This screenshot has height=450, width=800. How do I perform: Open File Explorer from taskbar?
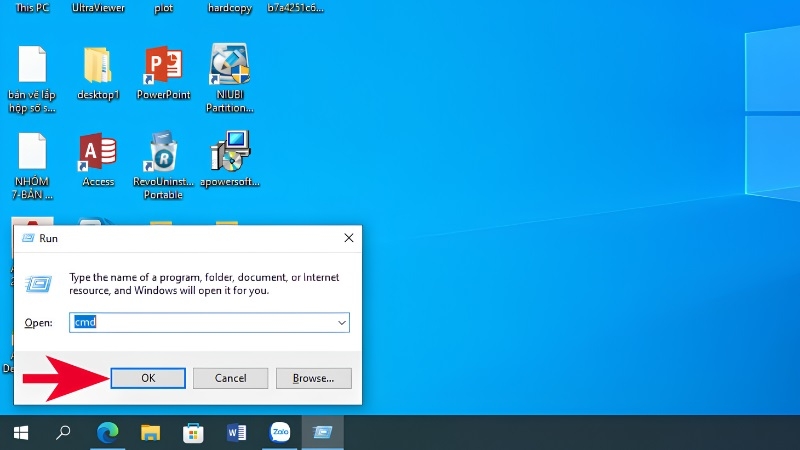pos(151,433)
